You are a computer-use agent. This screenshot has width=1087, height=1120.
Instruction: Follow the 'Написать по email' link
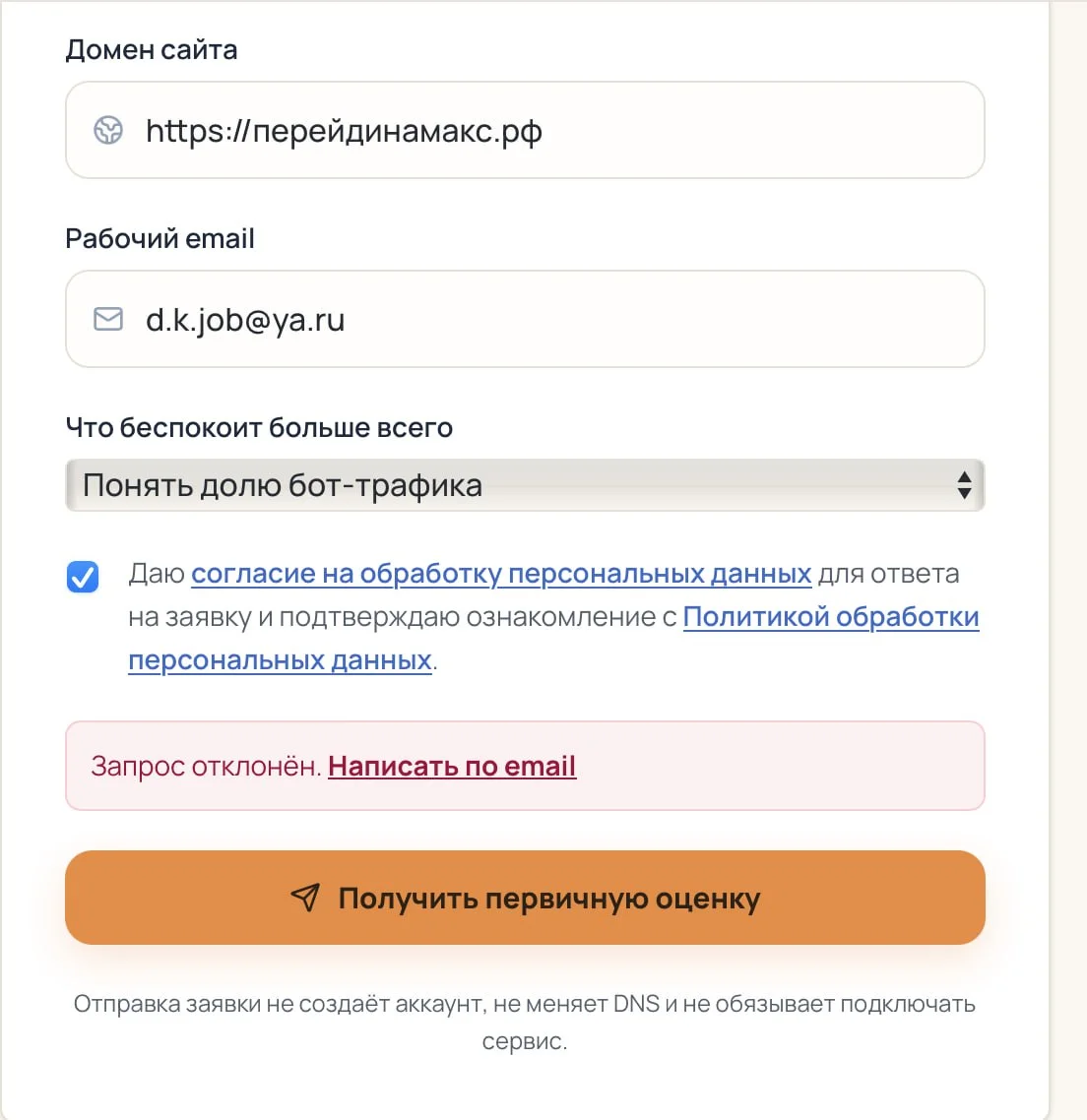tap(452, 767)
